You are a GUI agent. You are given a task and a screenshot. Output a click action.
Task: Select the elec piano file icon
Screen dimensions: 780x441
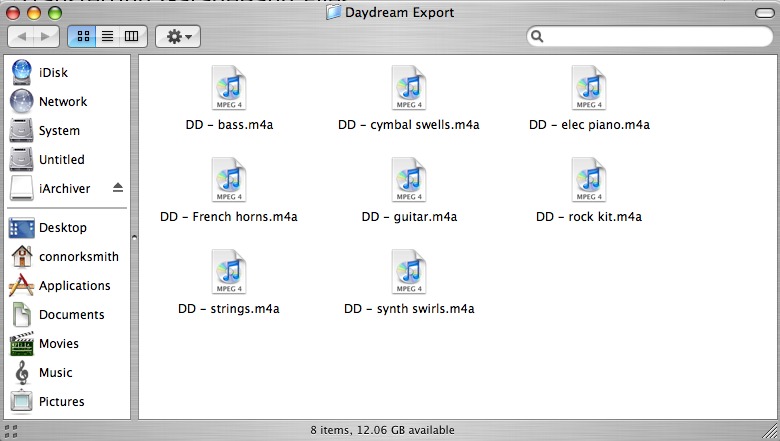pos(589,88)
